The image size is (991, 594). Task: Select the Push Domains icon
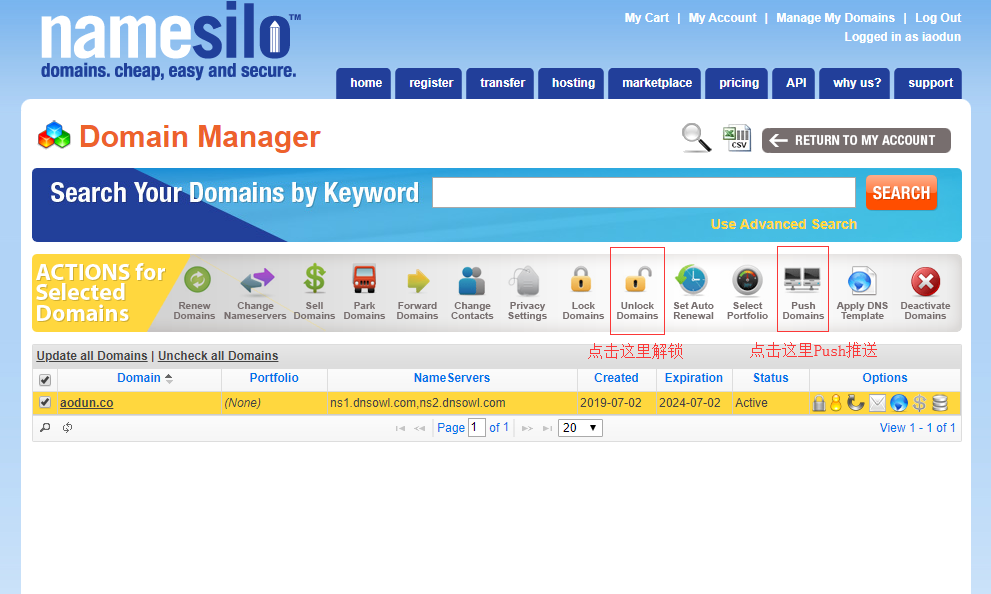coord(803,281)
